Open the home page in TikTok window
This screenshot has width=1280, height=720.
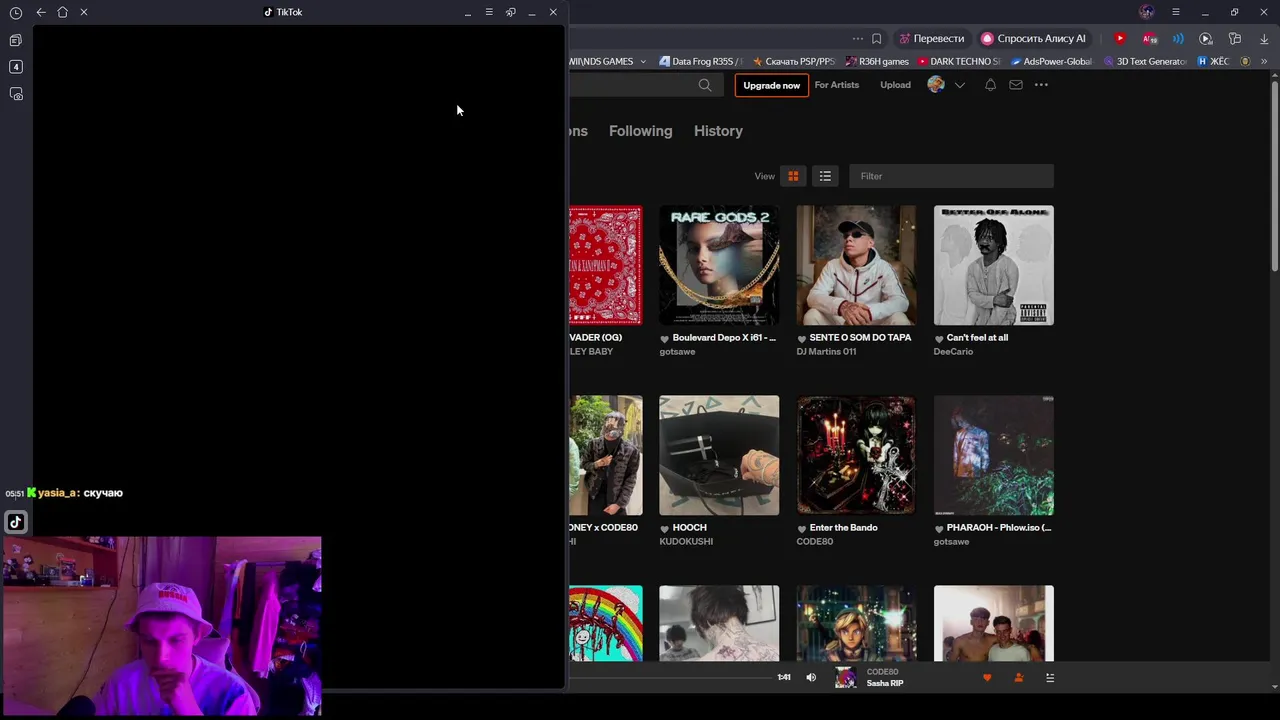click(x=62, y=12)
